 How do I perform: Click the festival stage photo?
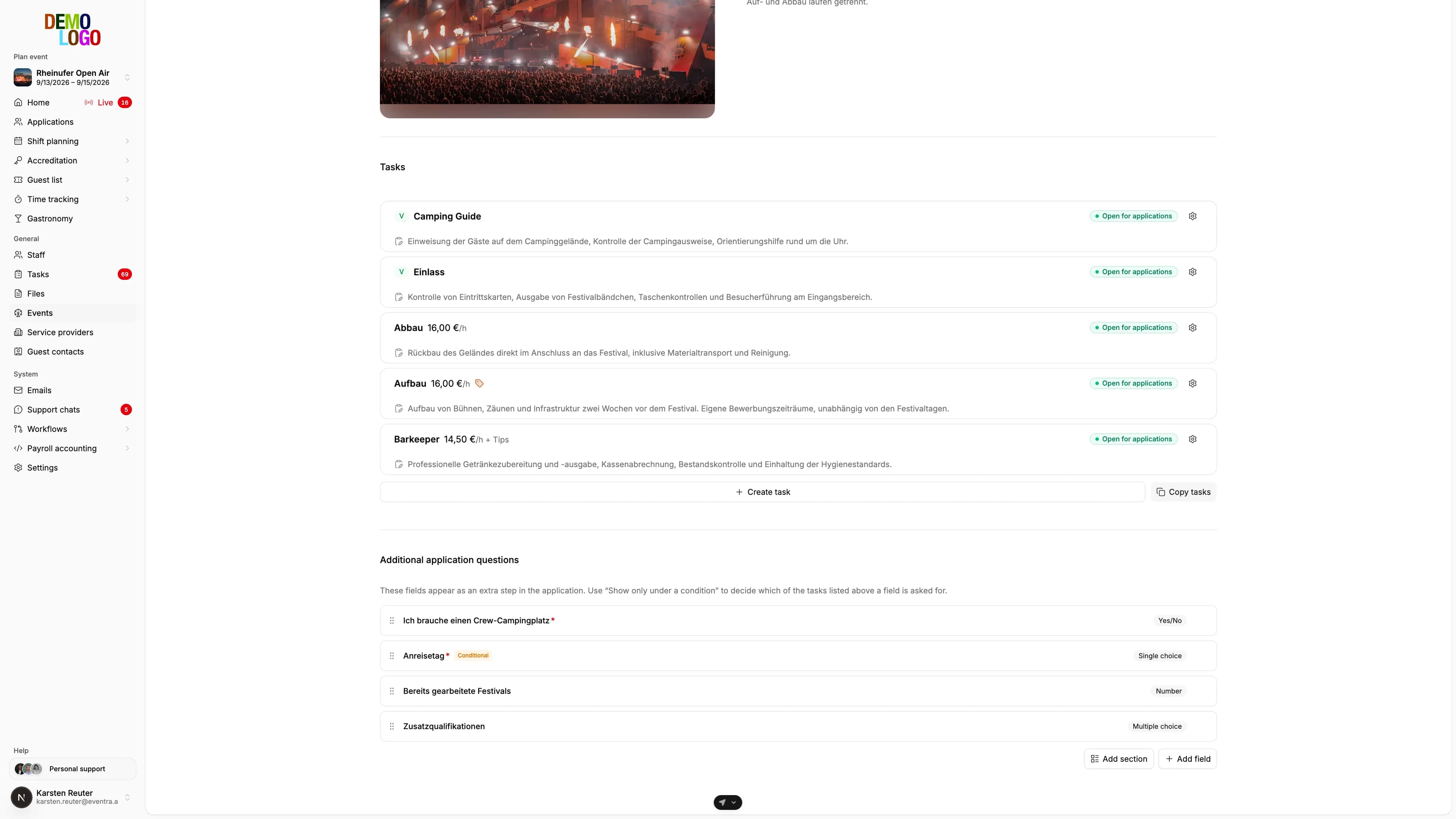tap(547, 59)
